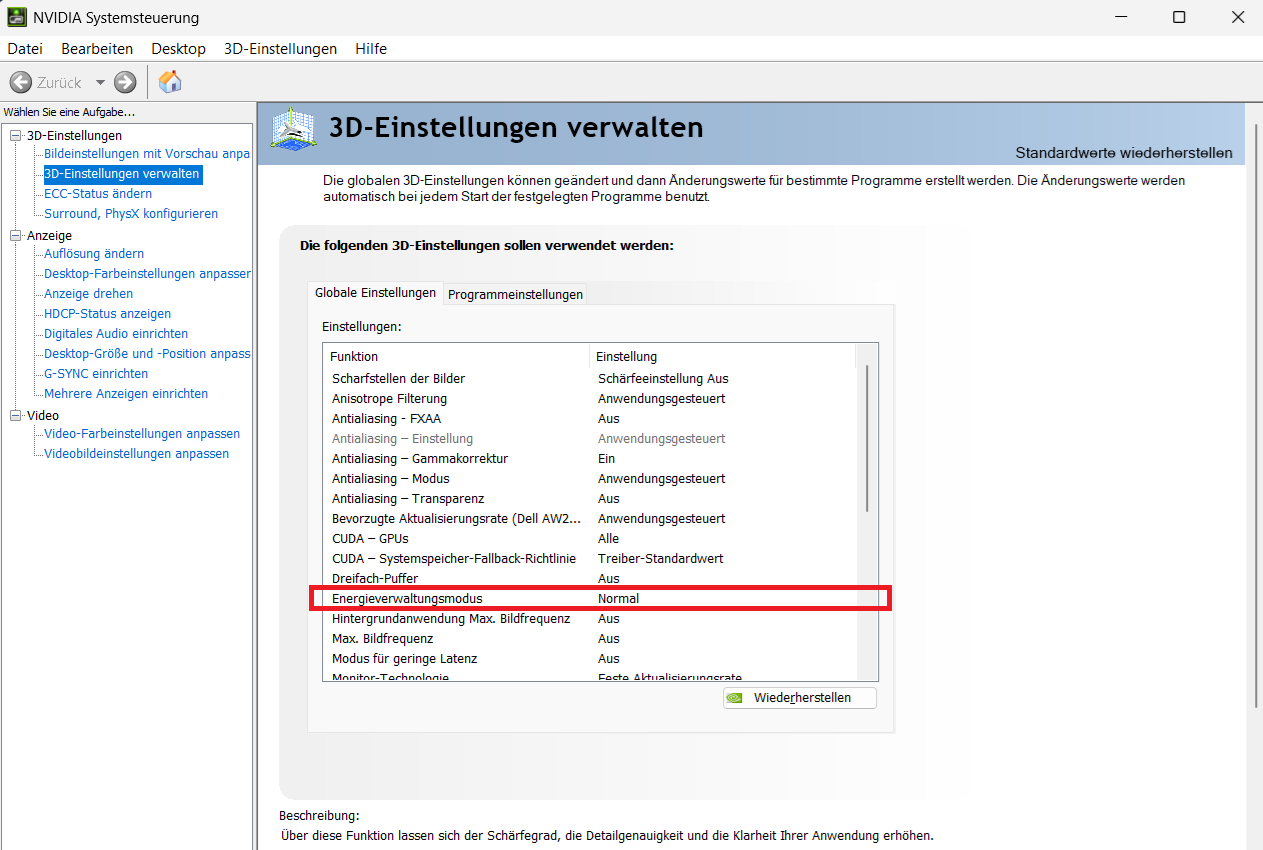
Task: Click the Einstellung column header
Action: pyautogui.click(x=723, y=356)
